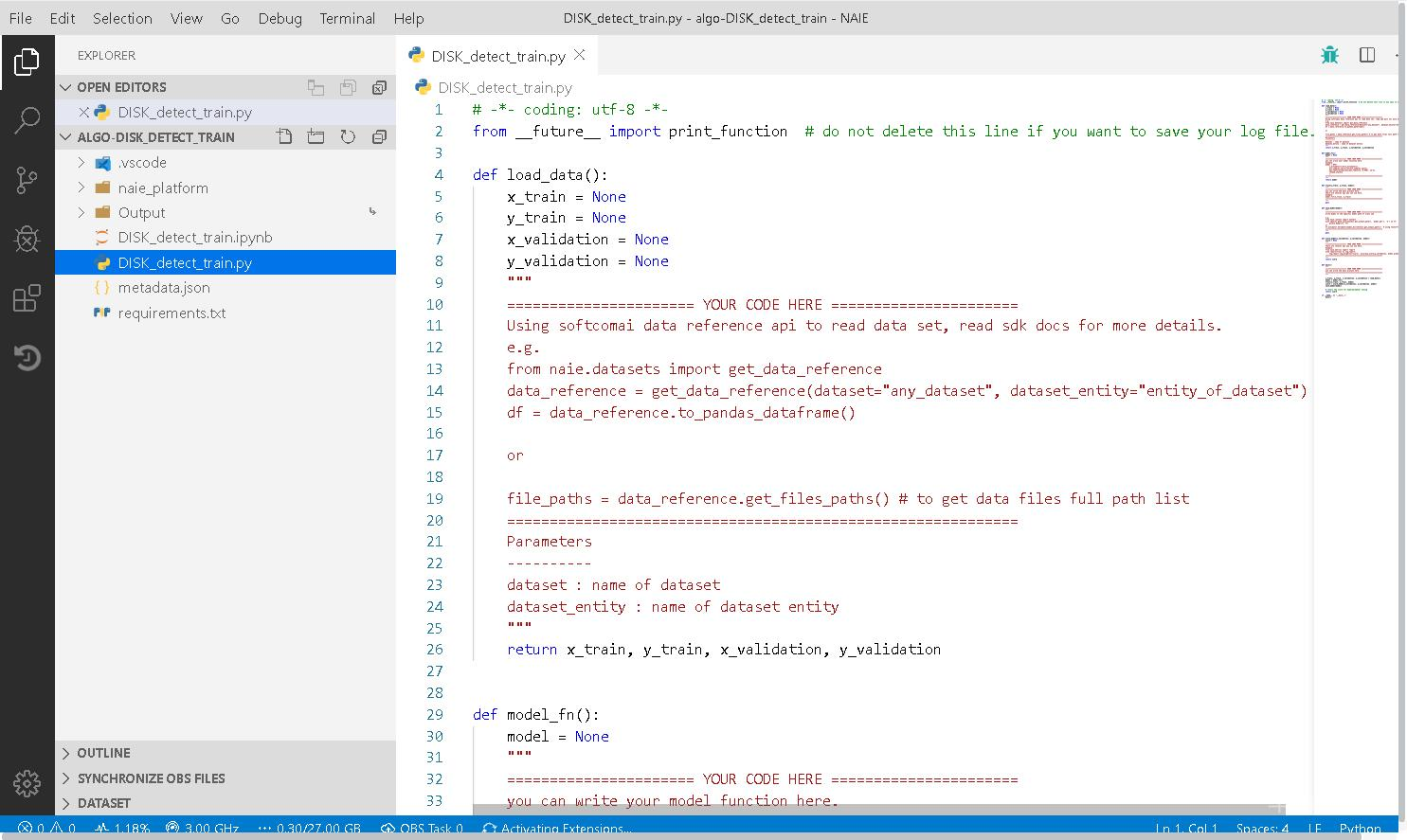Expand the OUTLINE section
This screenshot has height=840, width=1407.
[x=103, y=753]
